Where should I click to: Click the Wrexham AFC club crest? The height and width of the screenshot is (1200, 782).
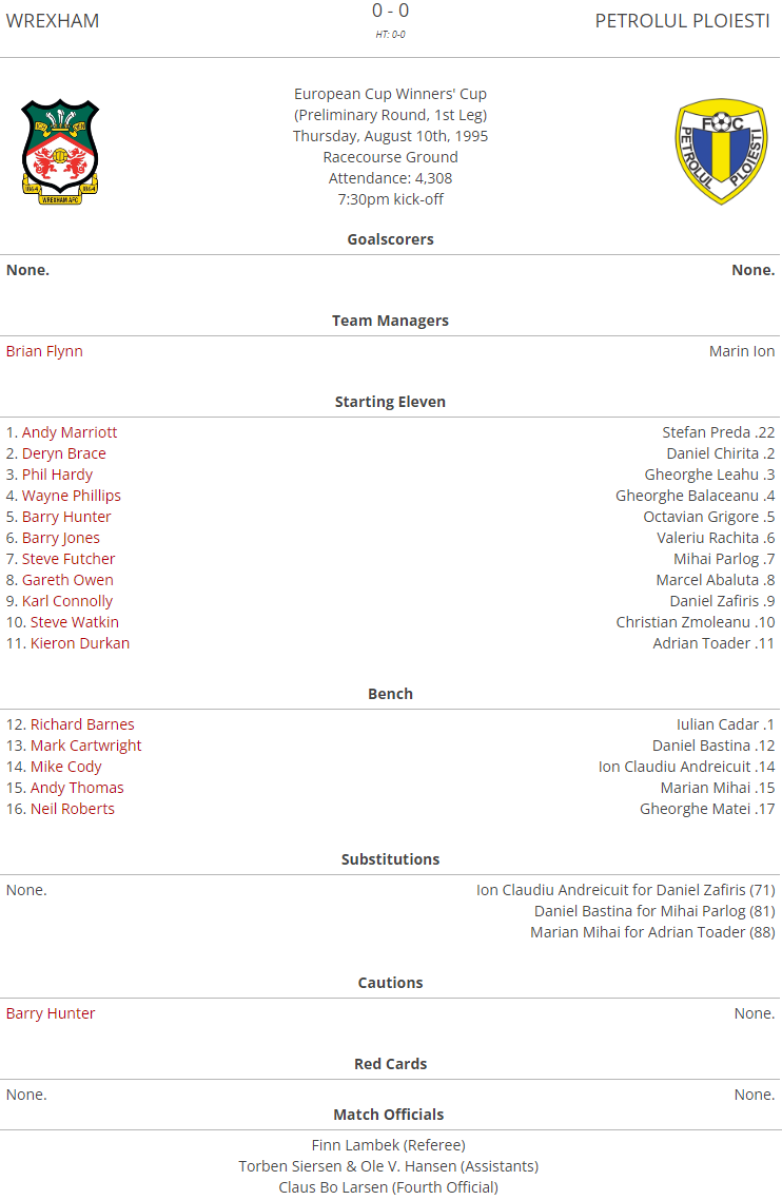[60, 152]
